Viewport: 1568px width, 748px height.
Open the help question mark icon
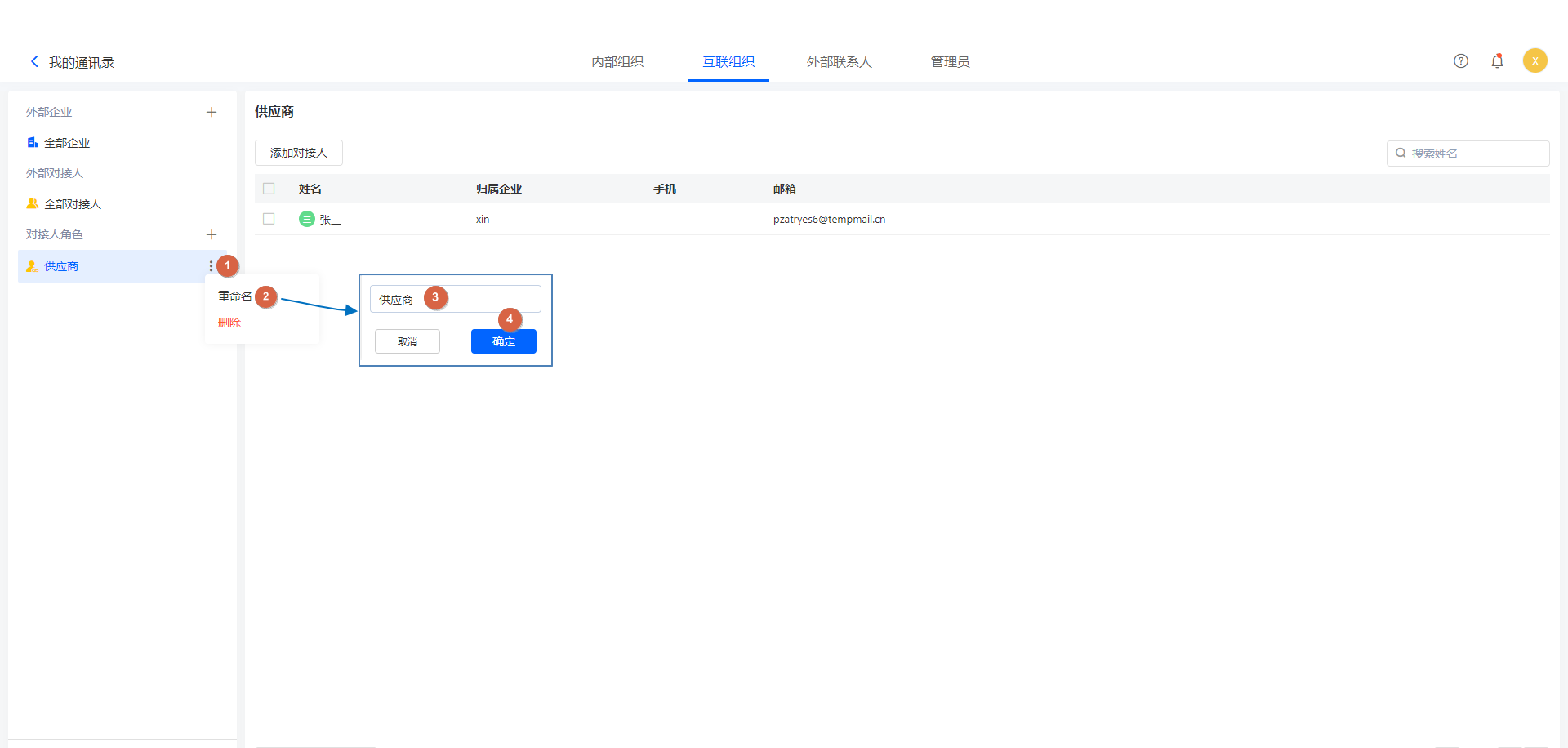(x=1461, y=61)
